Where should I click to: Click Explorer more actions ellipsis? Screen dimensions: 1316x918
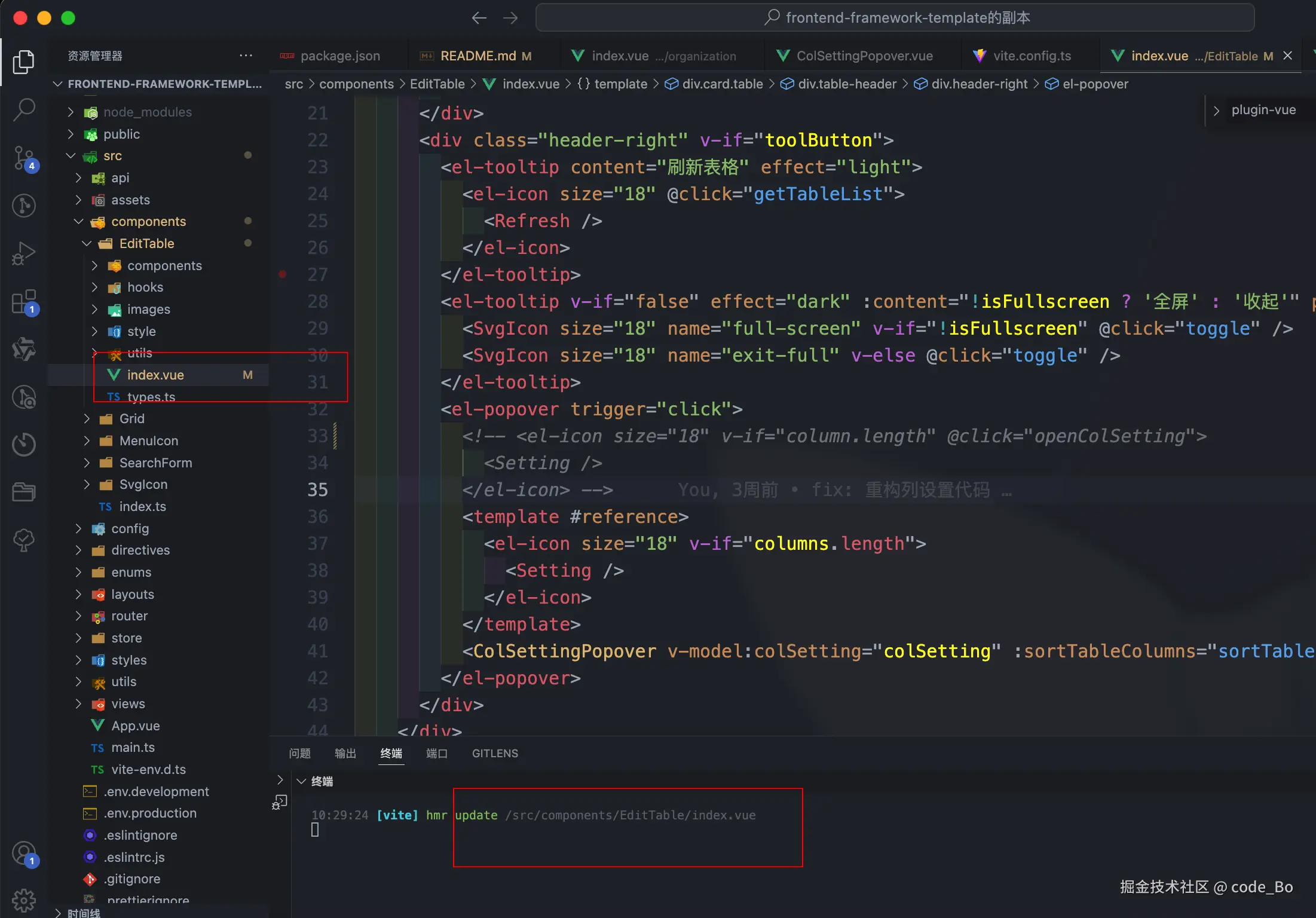point(246,56)
